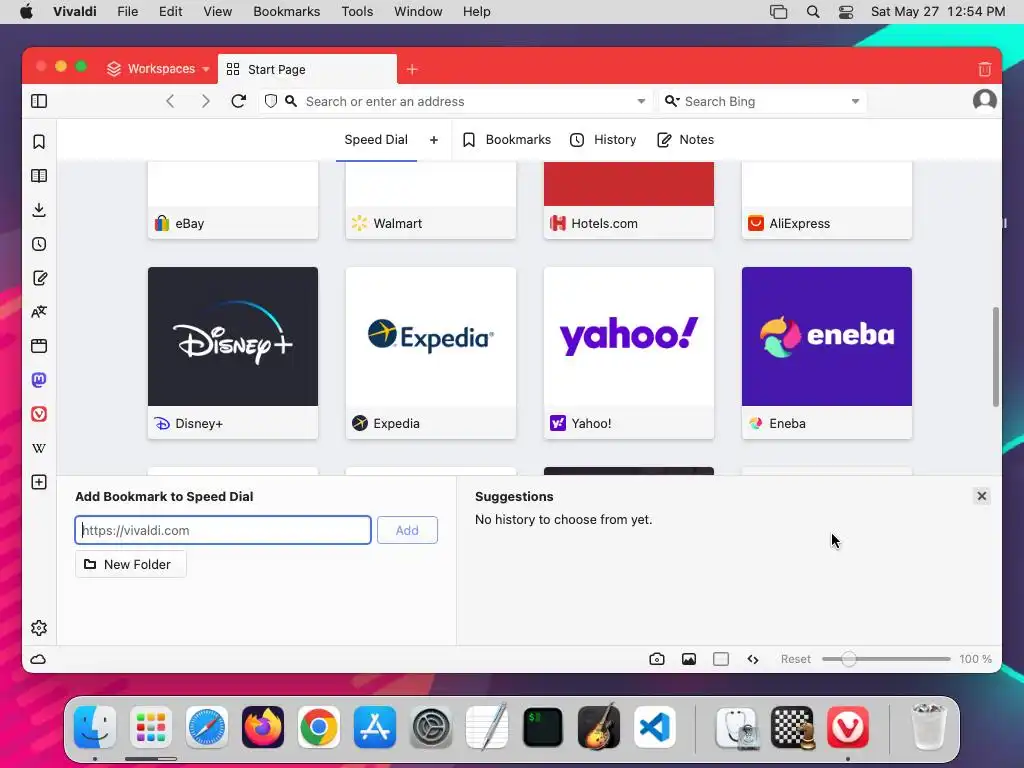
Task: Open the Window panel in sidebar
Action: coord(39,346)
